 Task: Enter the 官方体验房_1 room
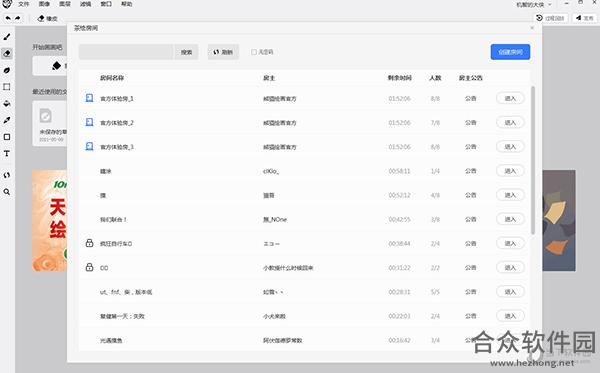tap(510, 98)
